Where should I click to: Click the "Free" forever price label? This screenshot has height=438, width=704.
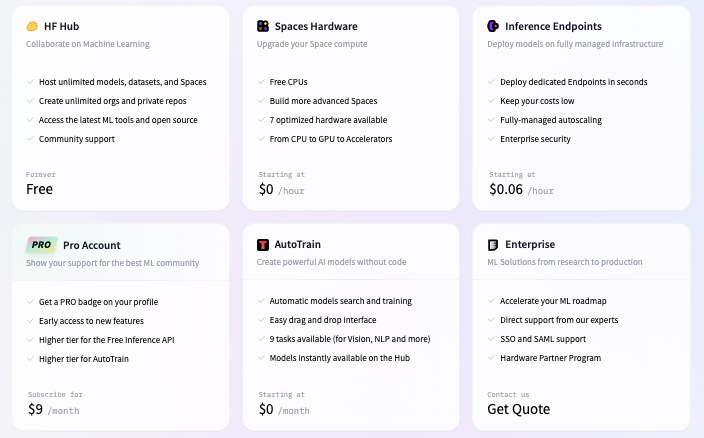click(40, 189)
